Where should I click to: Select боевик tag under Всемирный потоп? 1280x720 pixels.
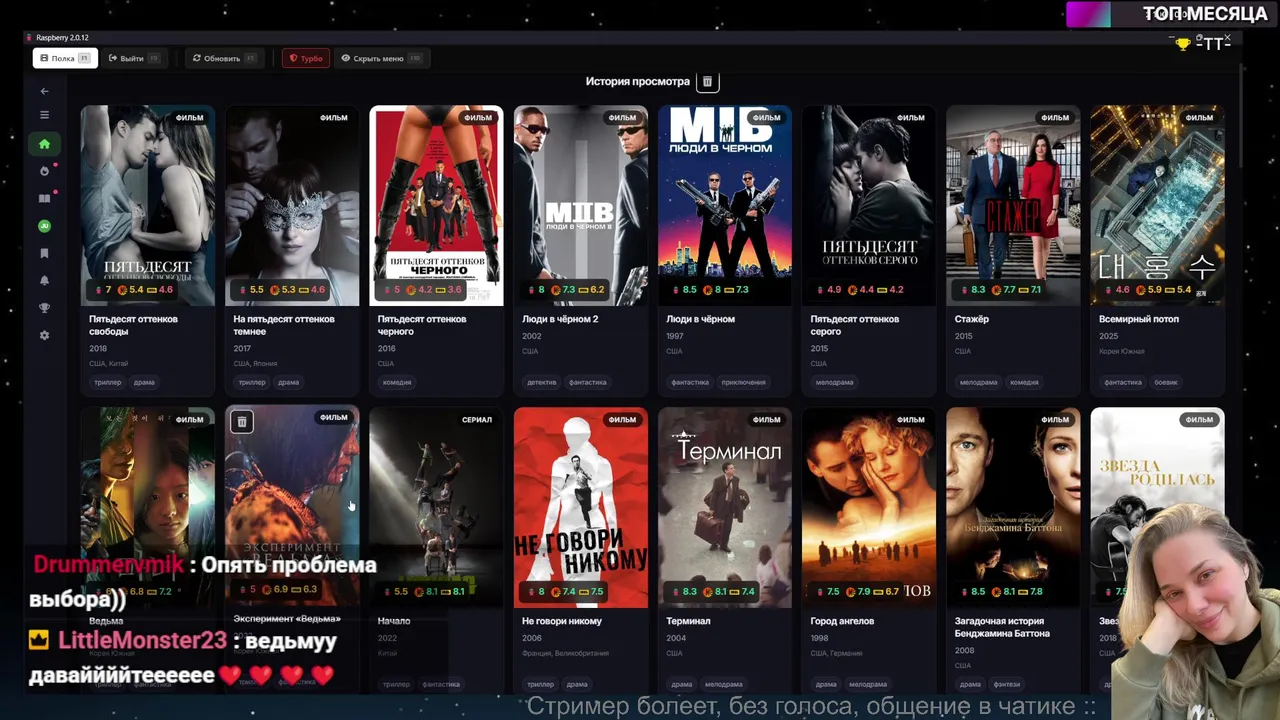coord(1166,382)
